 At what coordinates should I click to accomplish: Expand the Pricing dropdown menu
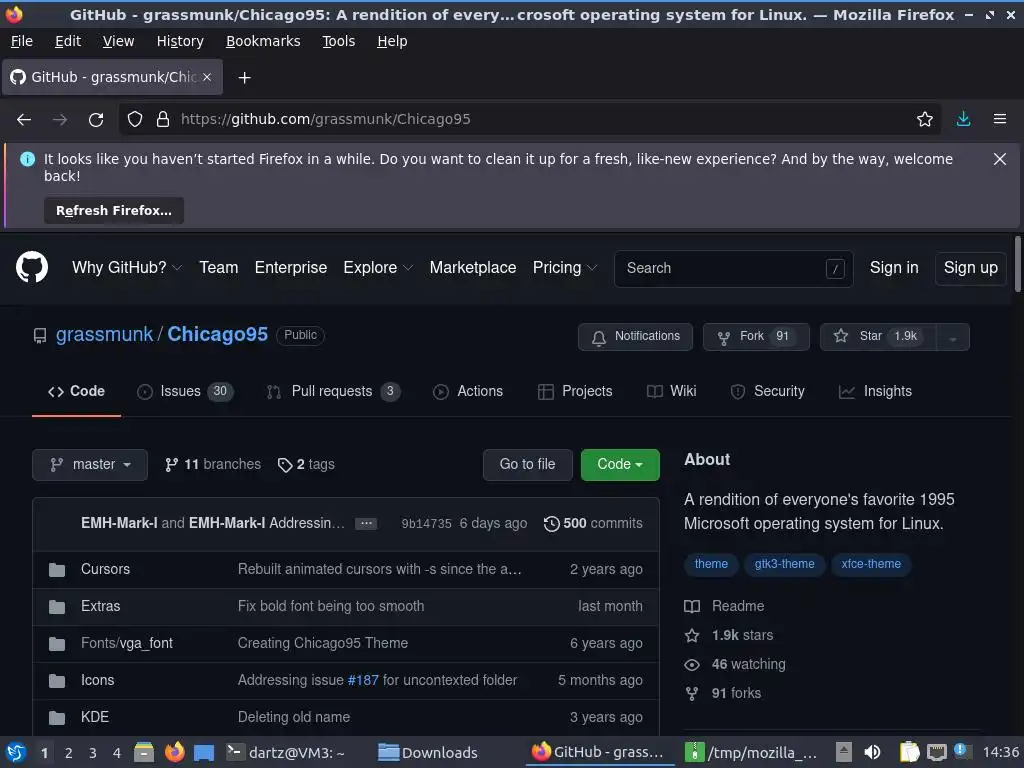(565, 268)
